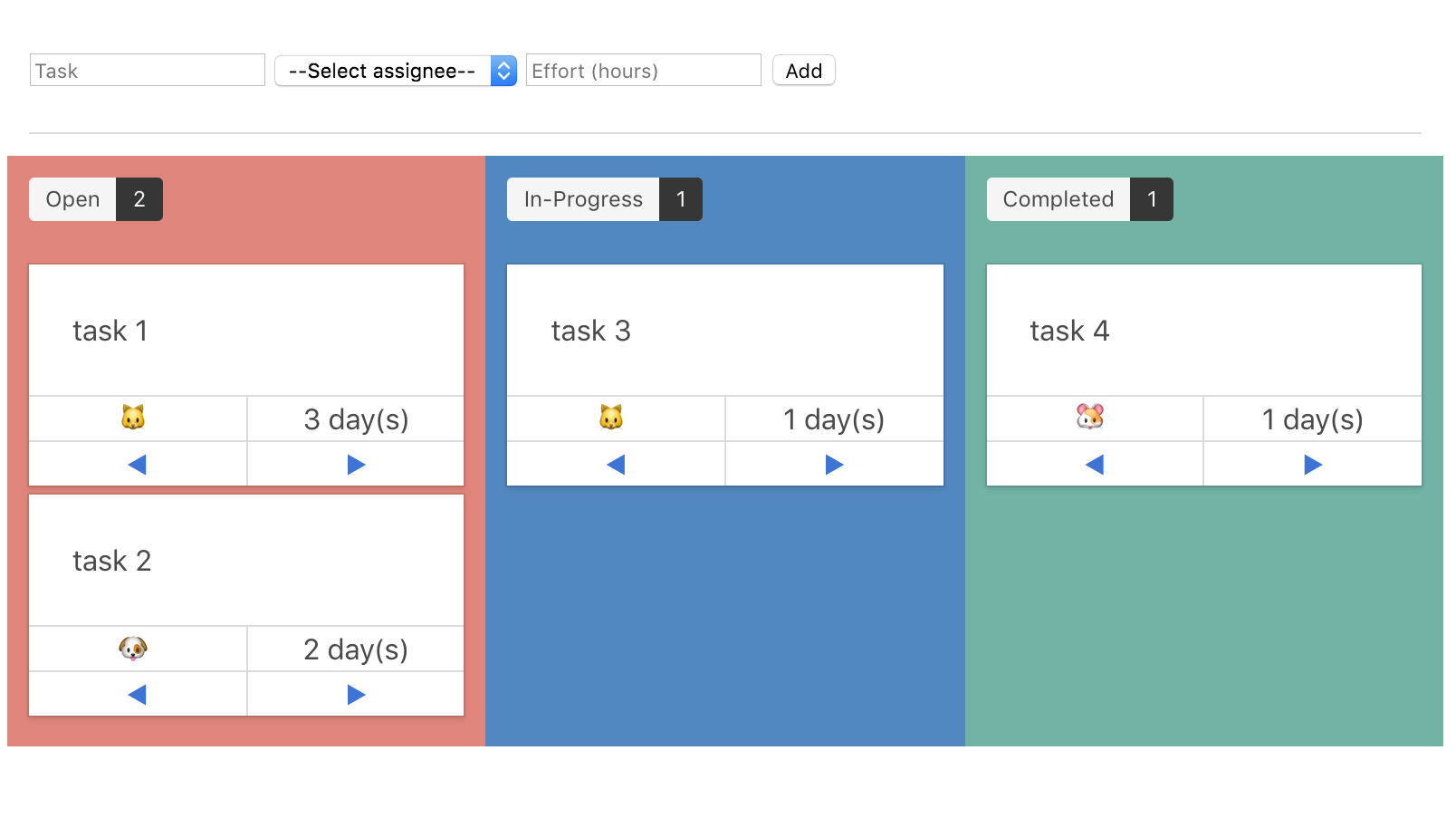The height and width of the screenshot is (837, 1456).
Task: Click the hamster emoji assignee on task 4
Action: [1094, 418]
